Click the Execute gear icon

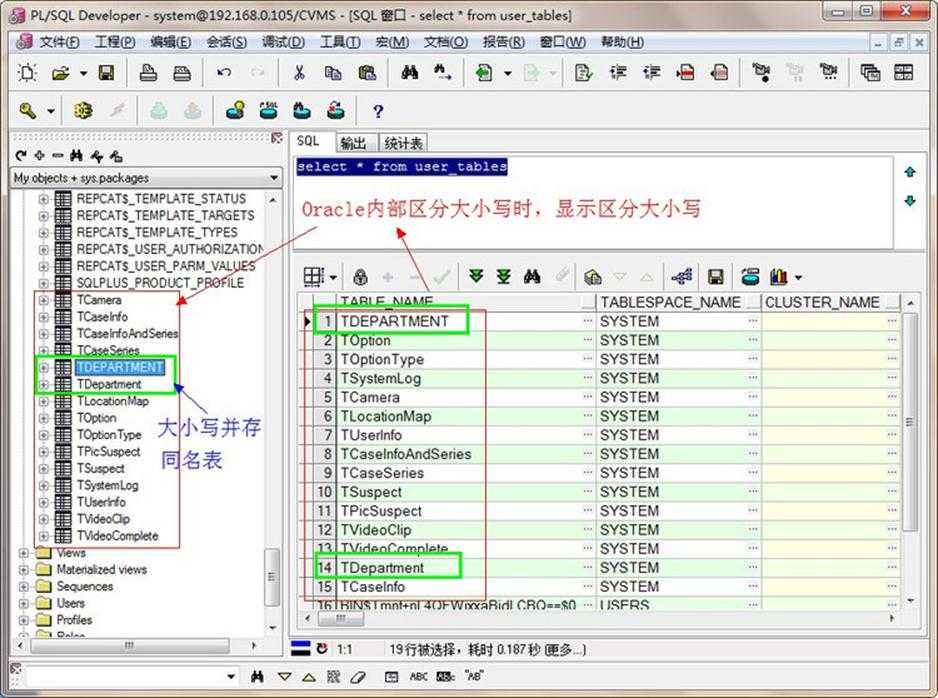point(83,111)
